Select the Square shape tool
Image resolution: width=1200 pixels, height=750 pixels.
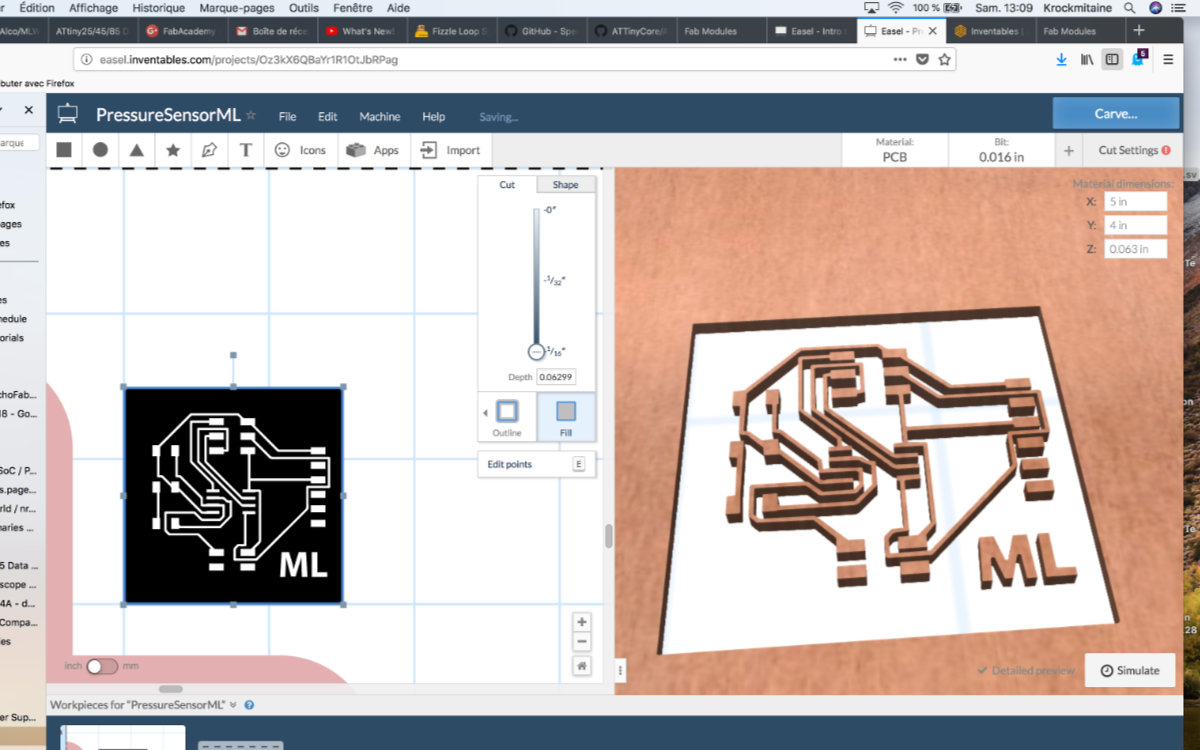coord(64,150)
